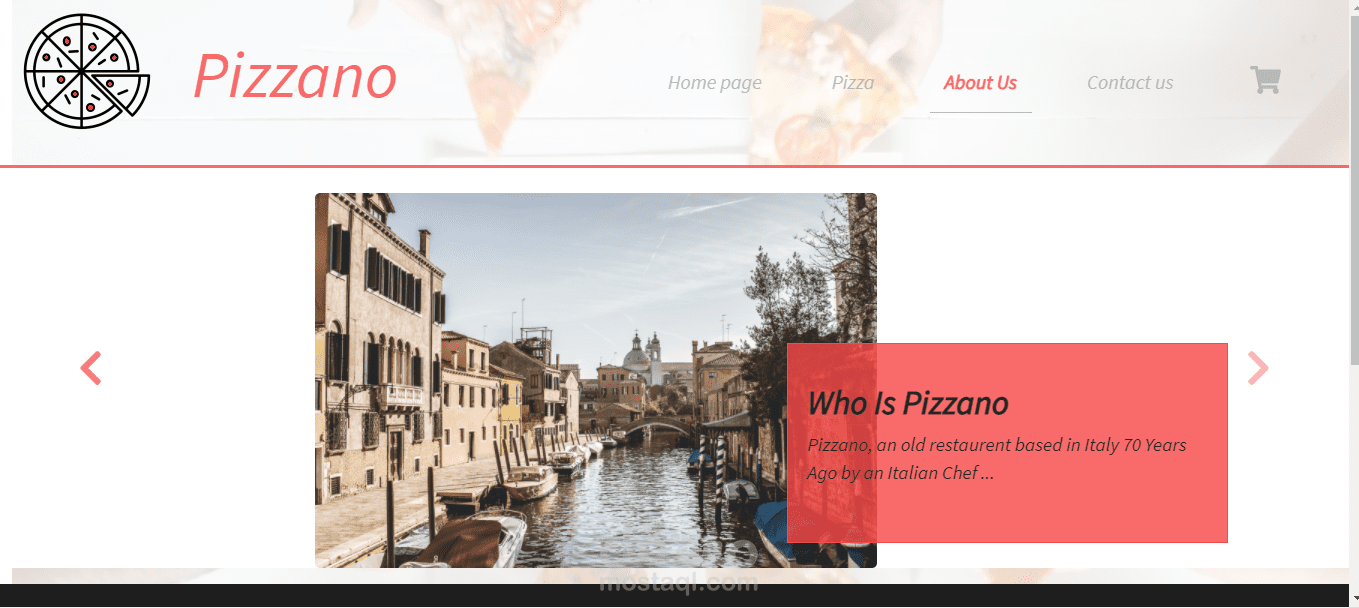This screenshot has width=1359, height=608.
Task: Select the Pizza menu item
Action: [x=853, y=83]
